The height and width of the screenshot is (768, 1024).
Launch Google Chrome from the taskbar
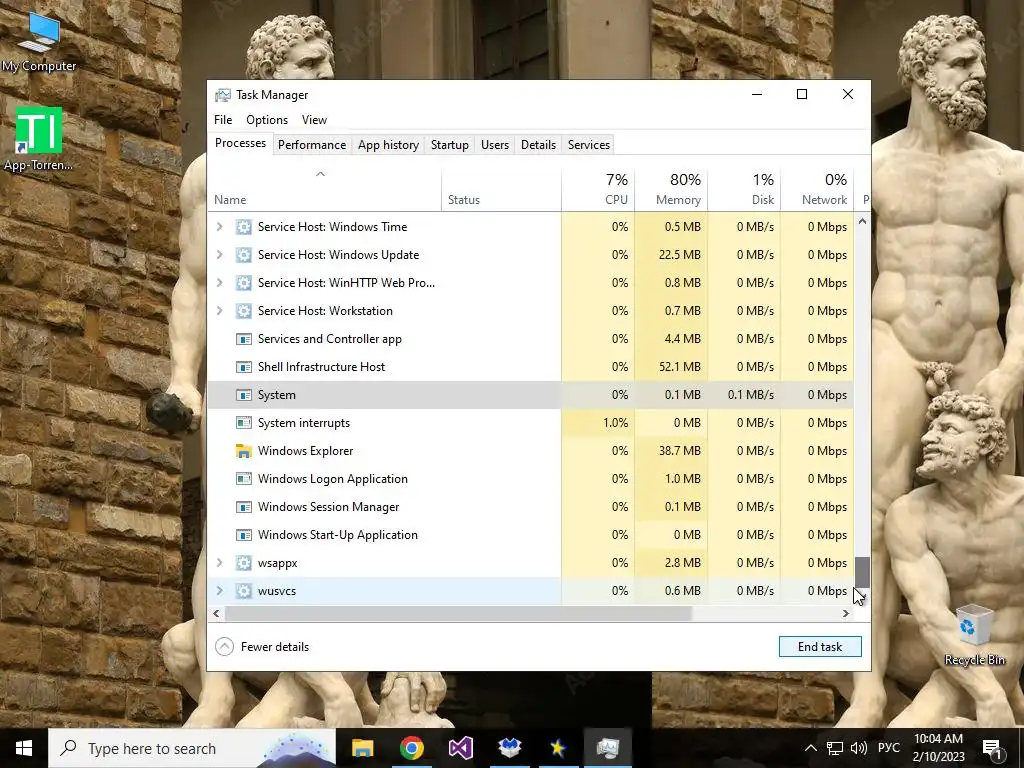pyautogui.click(x=411, y=748)
